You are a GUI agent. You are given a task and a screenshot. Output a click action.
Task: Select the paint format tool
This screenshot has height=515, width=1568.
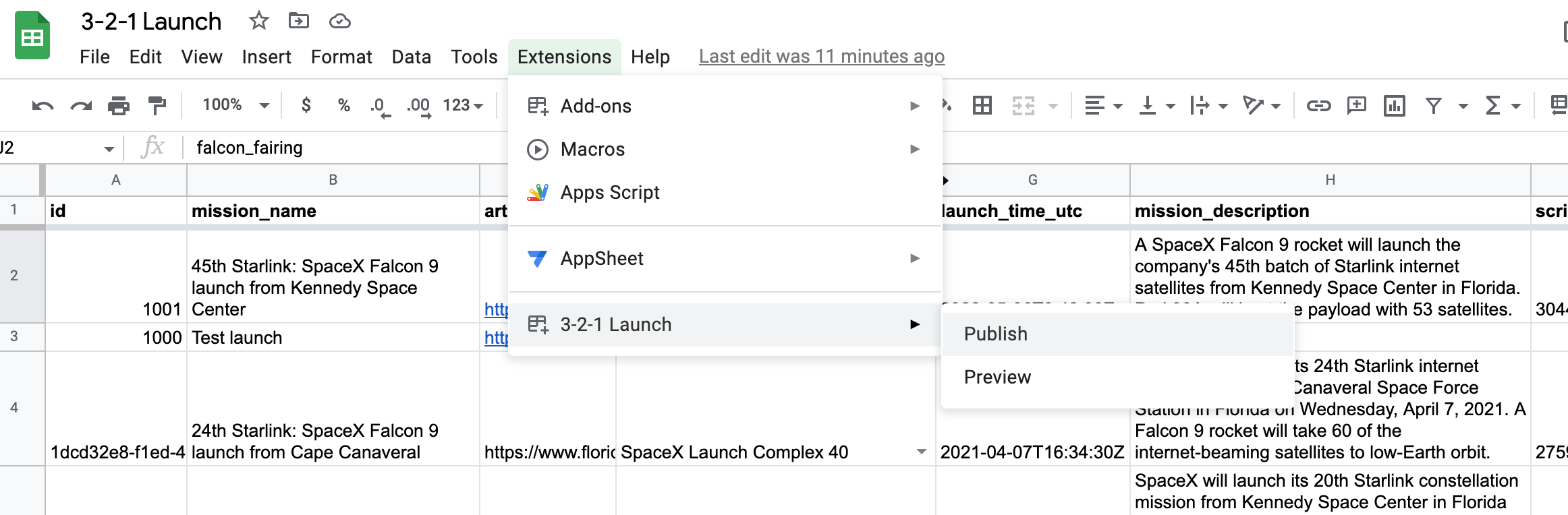coord(157,106)
